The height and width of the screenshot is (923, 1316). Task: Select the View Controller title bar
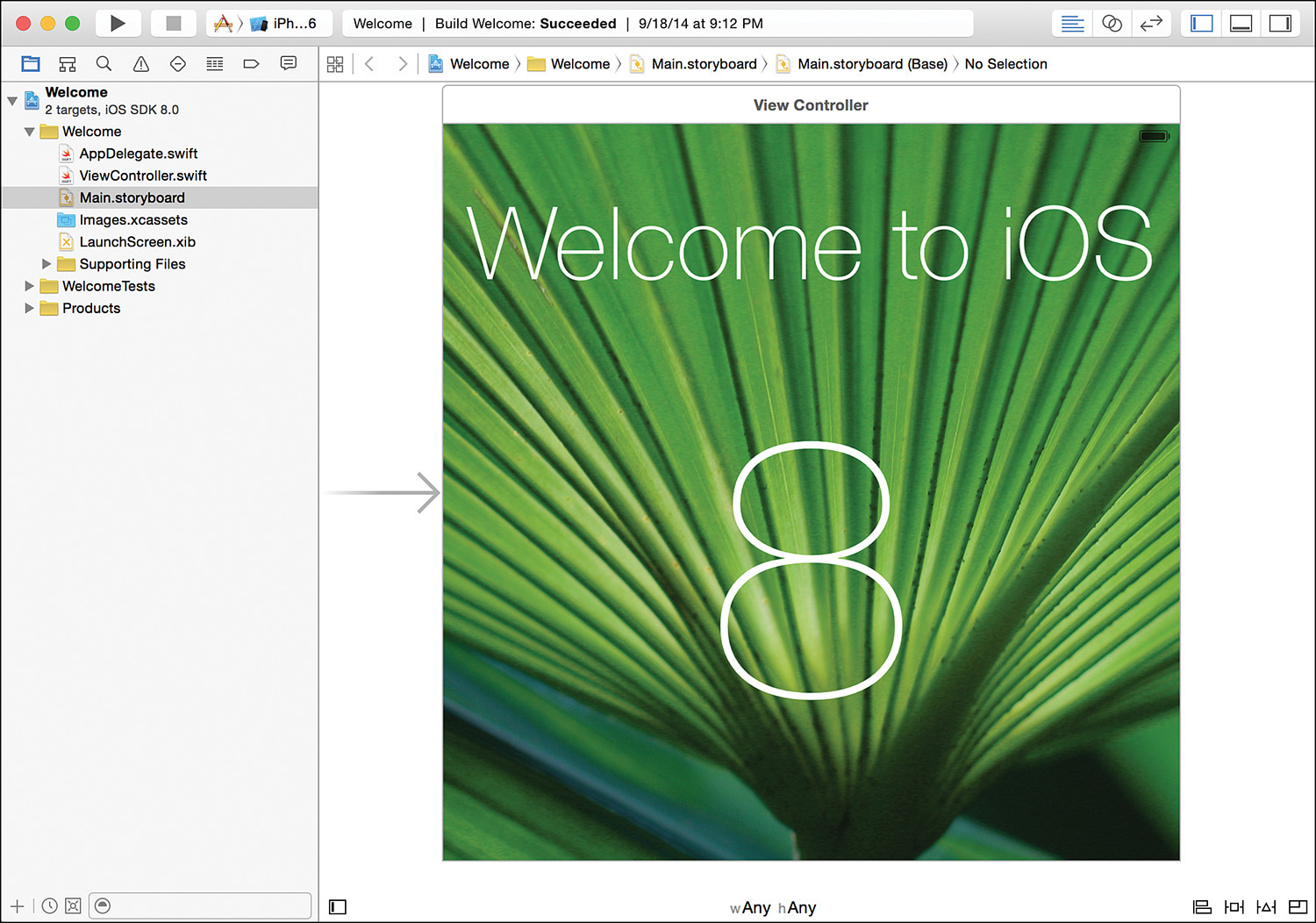[811, 104]
